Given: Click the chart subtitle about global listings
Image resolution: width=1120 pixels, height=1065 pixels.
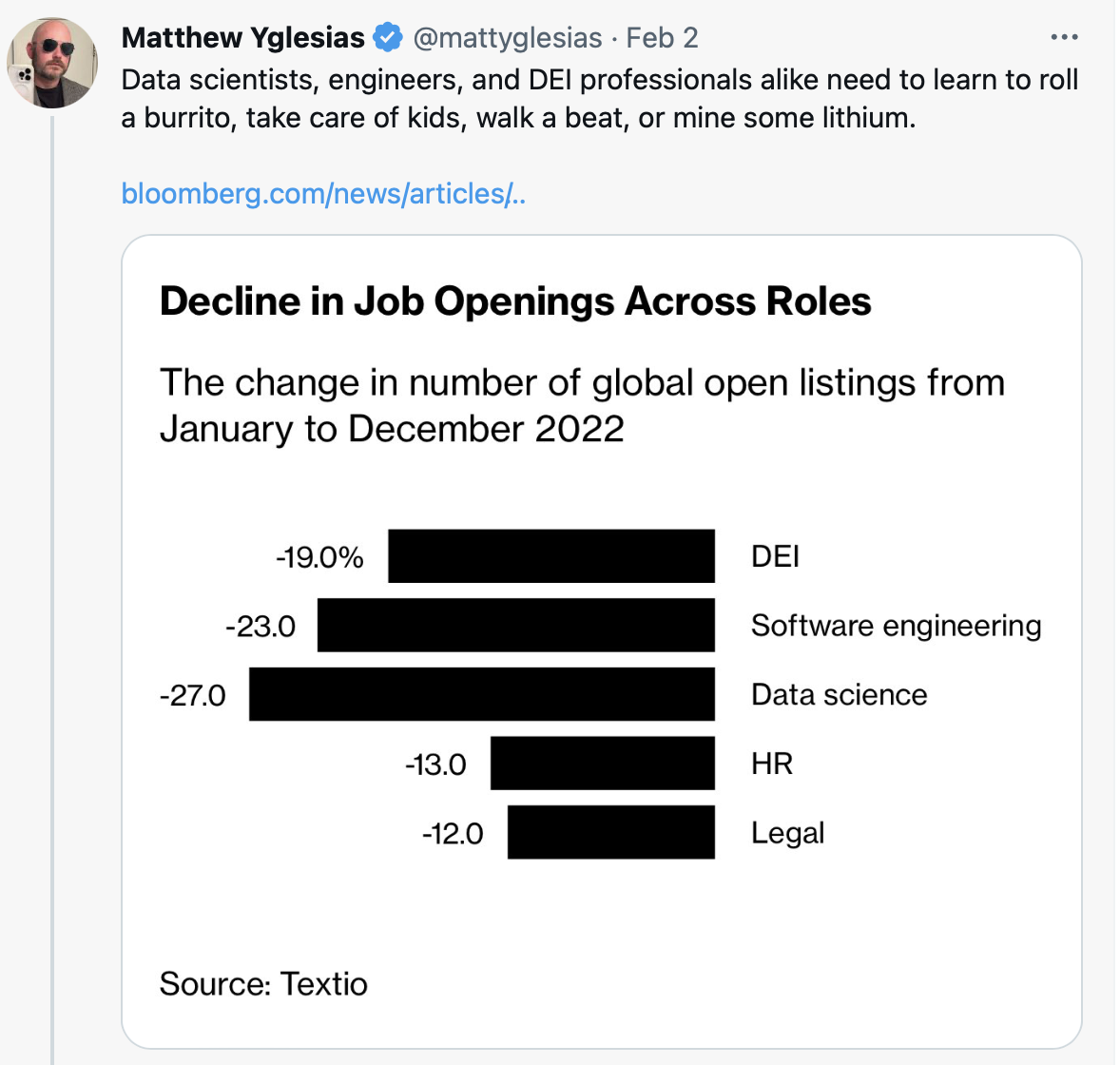Looking at the screenshot, I should [582, 405].
